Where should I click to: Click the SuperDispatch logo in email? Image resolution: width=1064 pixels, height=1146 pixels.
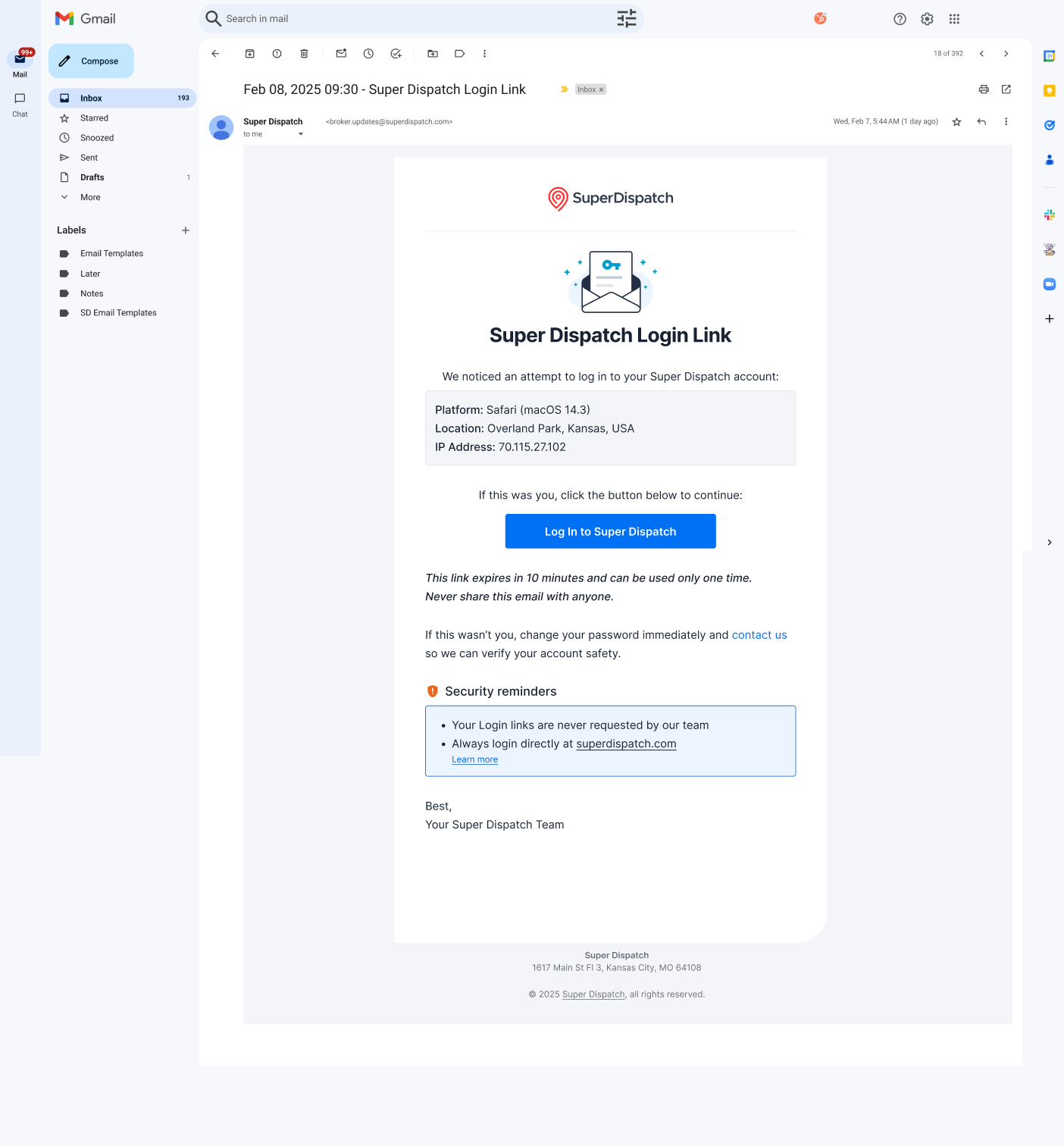(611, 199)
